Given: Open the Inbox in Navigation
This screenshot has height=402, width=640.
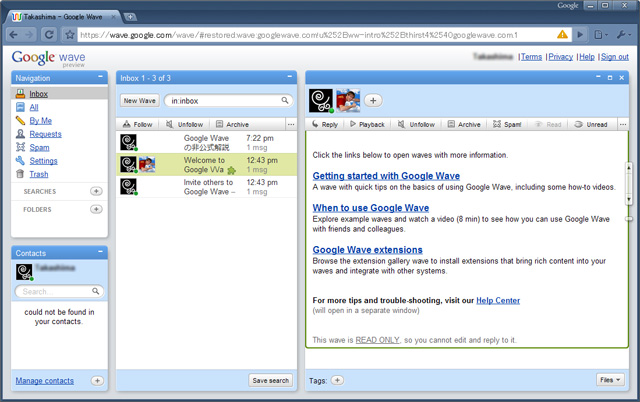Looking at the screenshot, I should tap(38, 94).
